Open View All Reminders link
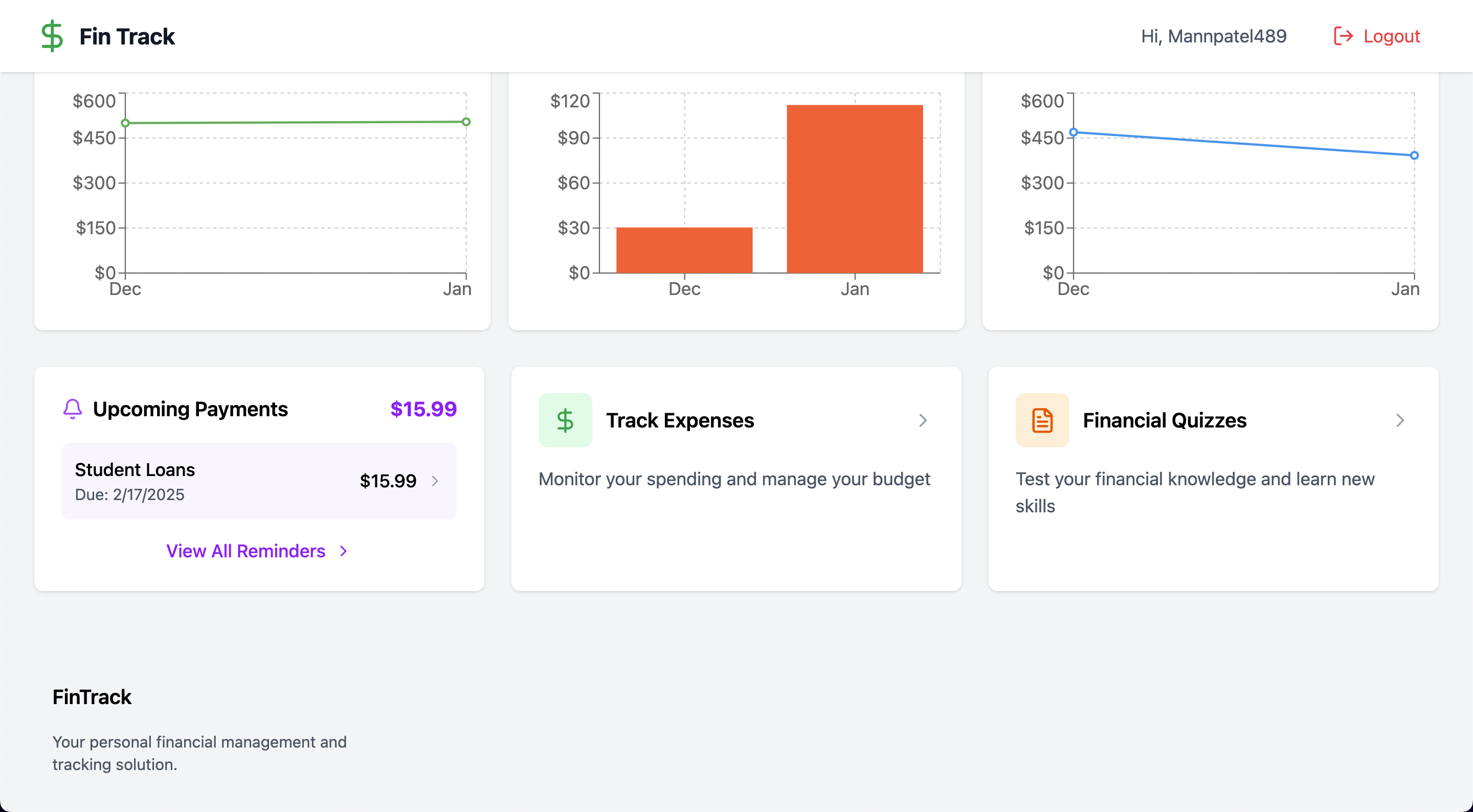 click(245, 551)
